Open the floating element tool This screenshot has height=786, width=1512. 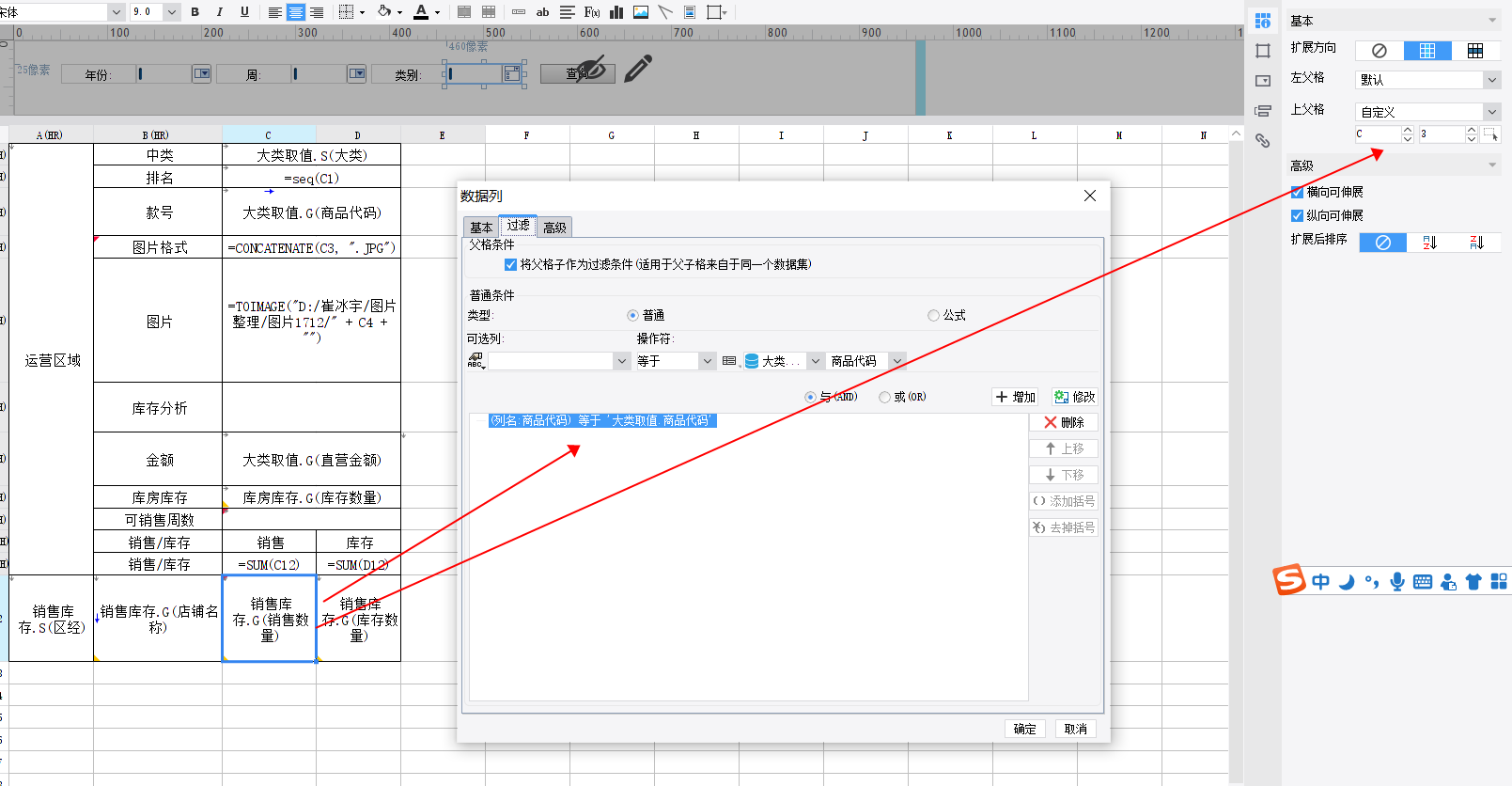point(714,12)
